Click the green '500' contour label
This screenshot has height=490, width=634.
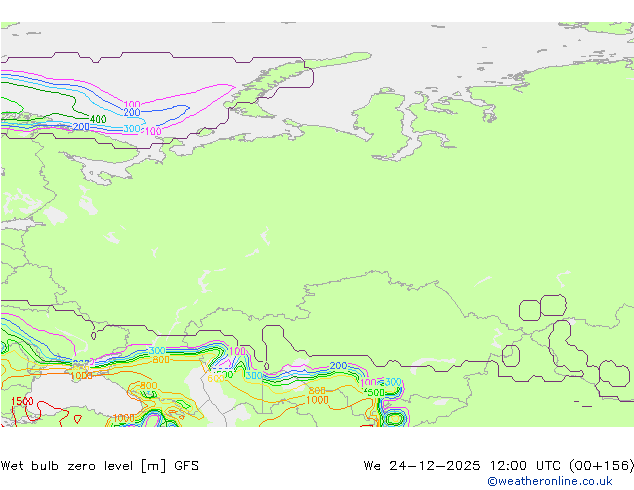click(375, 393)
